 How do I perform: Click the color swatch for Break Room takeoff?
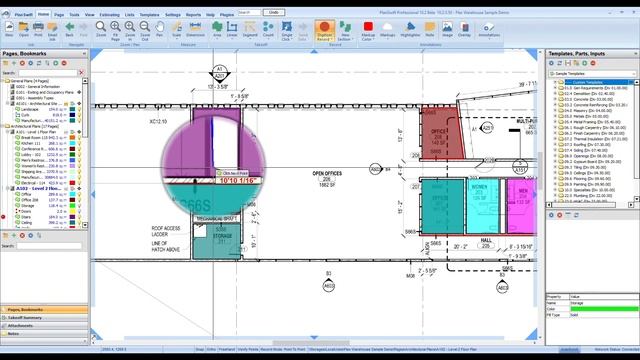point(72,138)
